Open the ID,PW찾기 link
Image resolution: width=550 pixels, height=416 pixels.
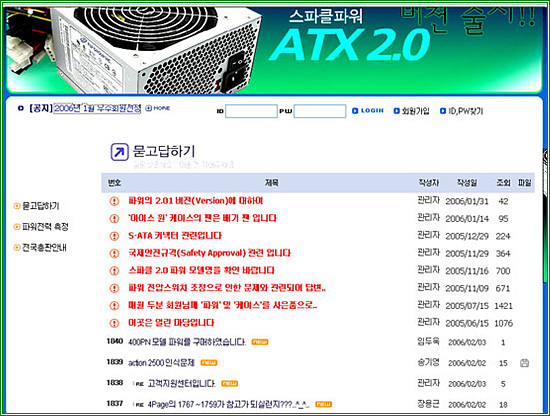click(462, 111)
